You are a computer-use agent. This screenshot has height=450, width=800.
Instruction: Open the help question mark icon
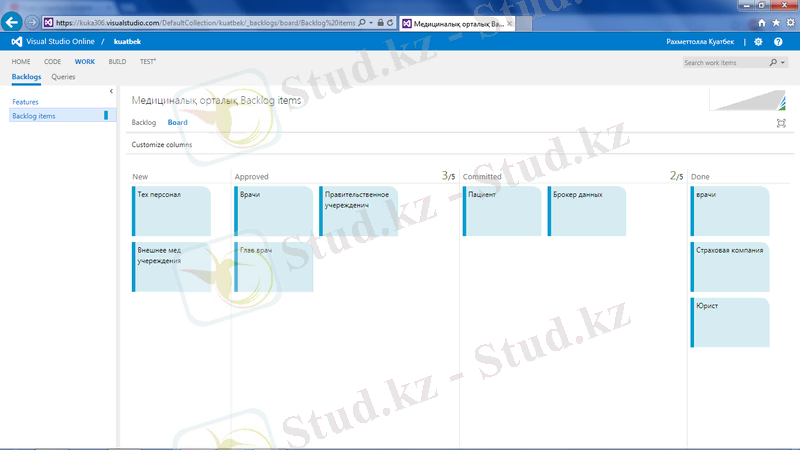tap(778, 42)
